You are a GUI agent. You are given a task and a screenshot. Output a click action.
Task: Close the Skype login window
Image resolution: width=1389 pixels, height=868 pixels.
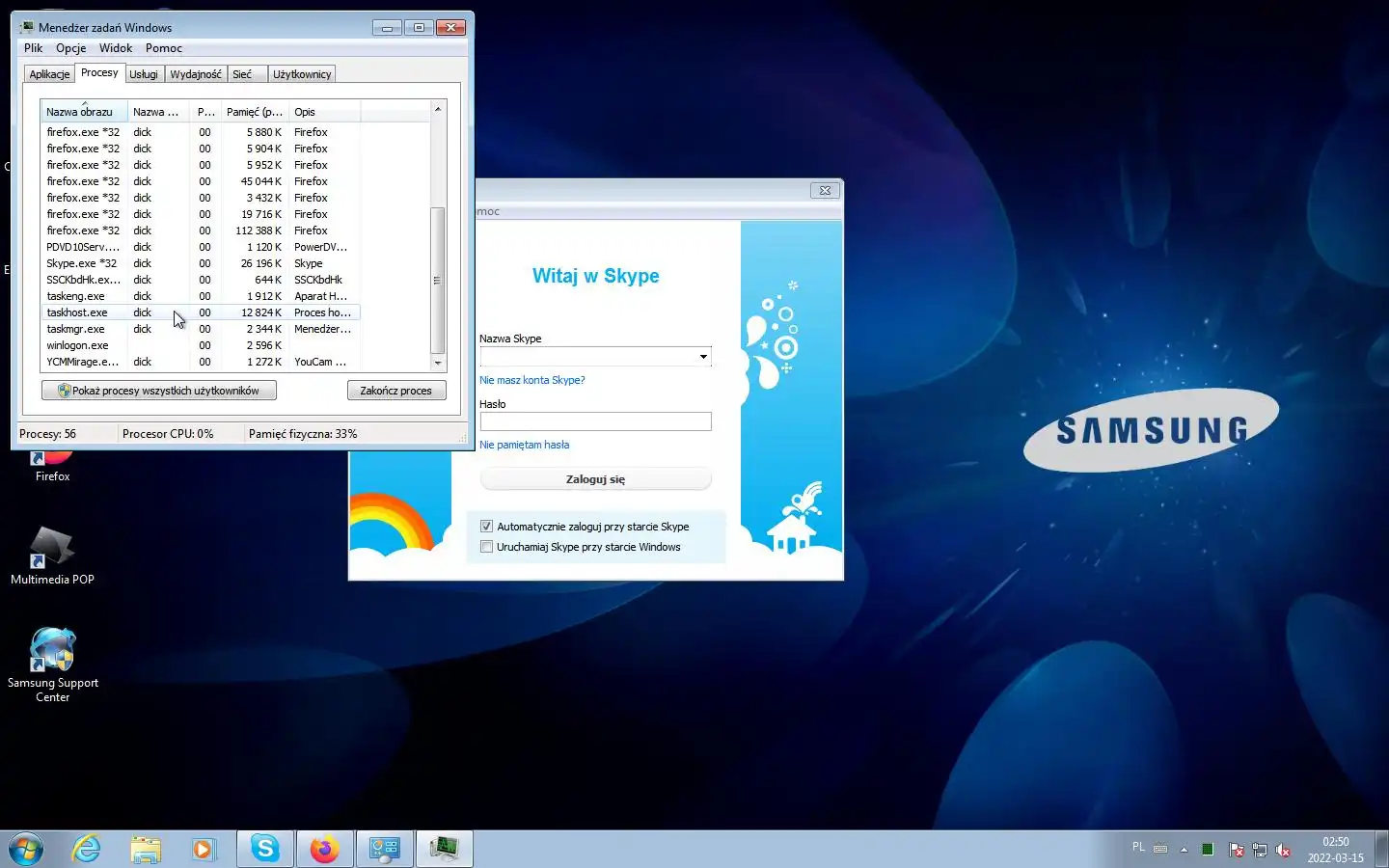825,190
